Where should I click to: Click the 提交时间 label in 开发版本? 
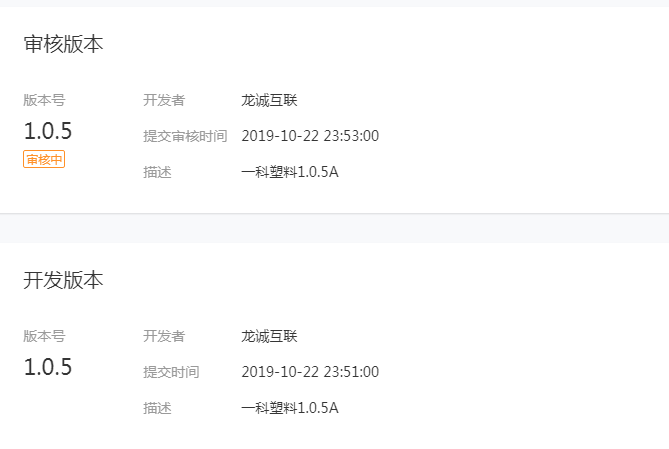171,372
